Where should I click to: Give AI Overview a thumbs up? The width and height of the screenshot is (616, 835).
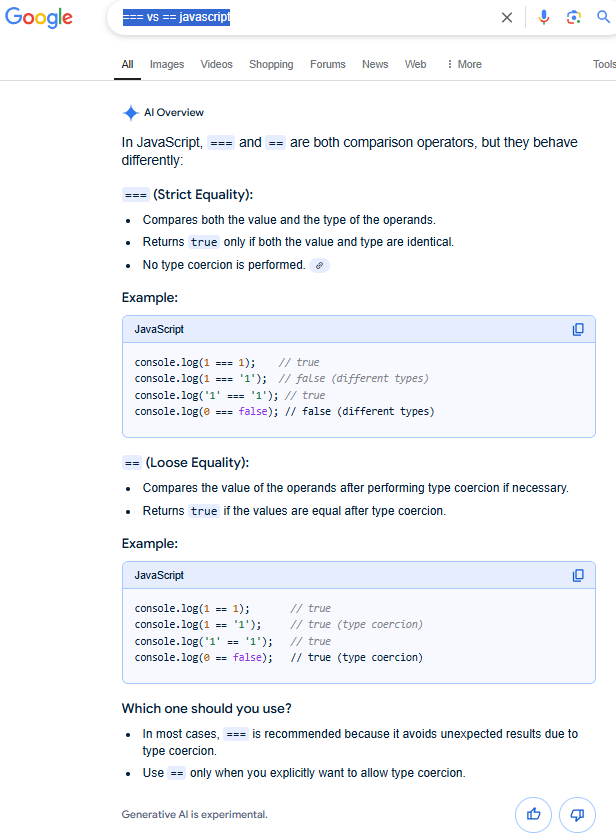click(533, 814)
